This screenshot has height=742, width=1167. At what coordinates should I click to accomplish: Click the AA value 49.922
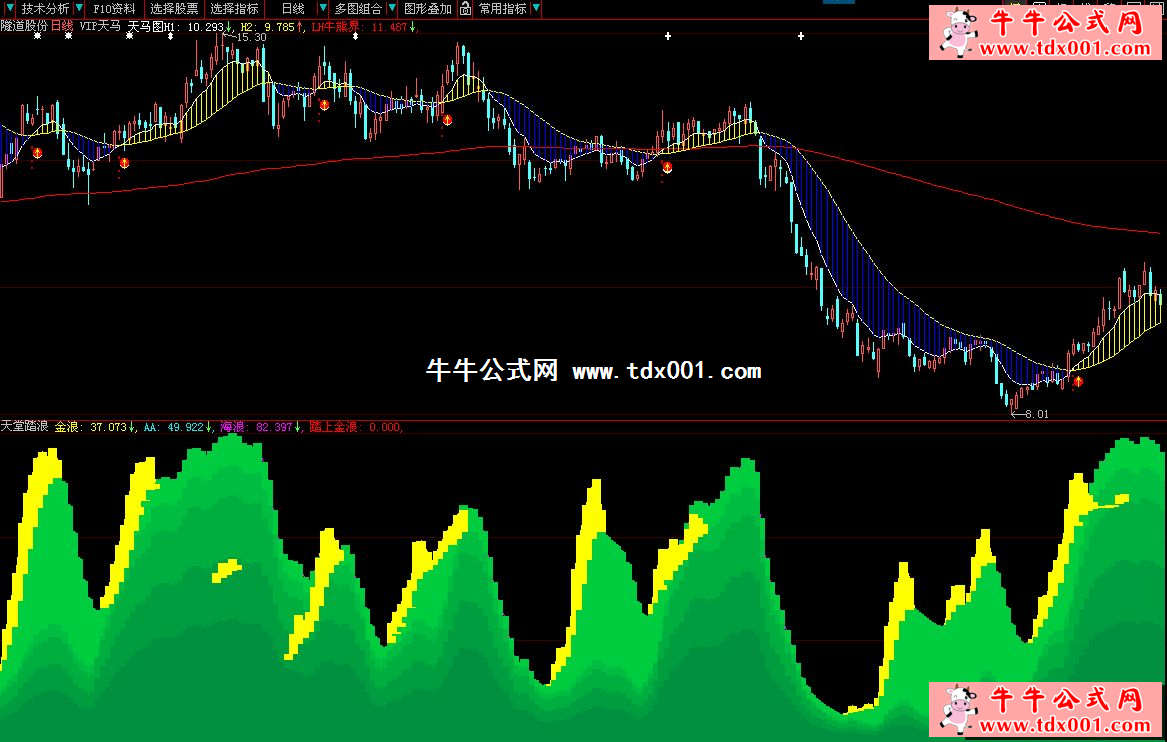pyautogui.click(x=185, y=427)
